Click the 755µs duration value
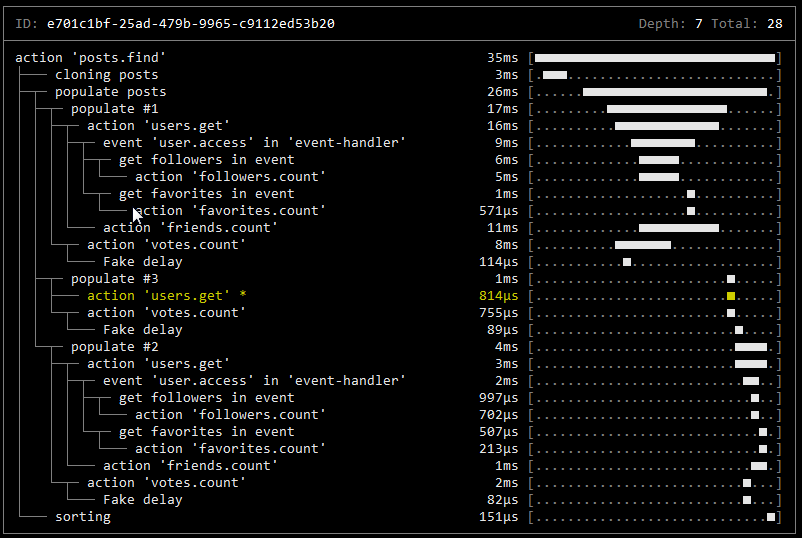The height and width of the screenshot is (538, 802). tap(499, 312)
